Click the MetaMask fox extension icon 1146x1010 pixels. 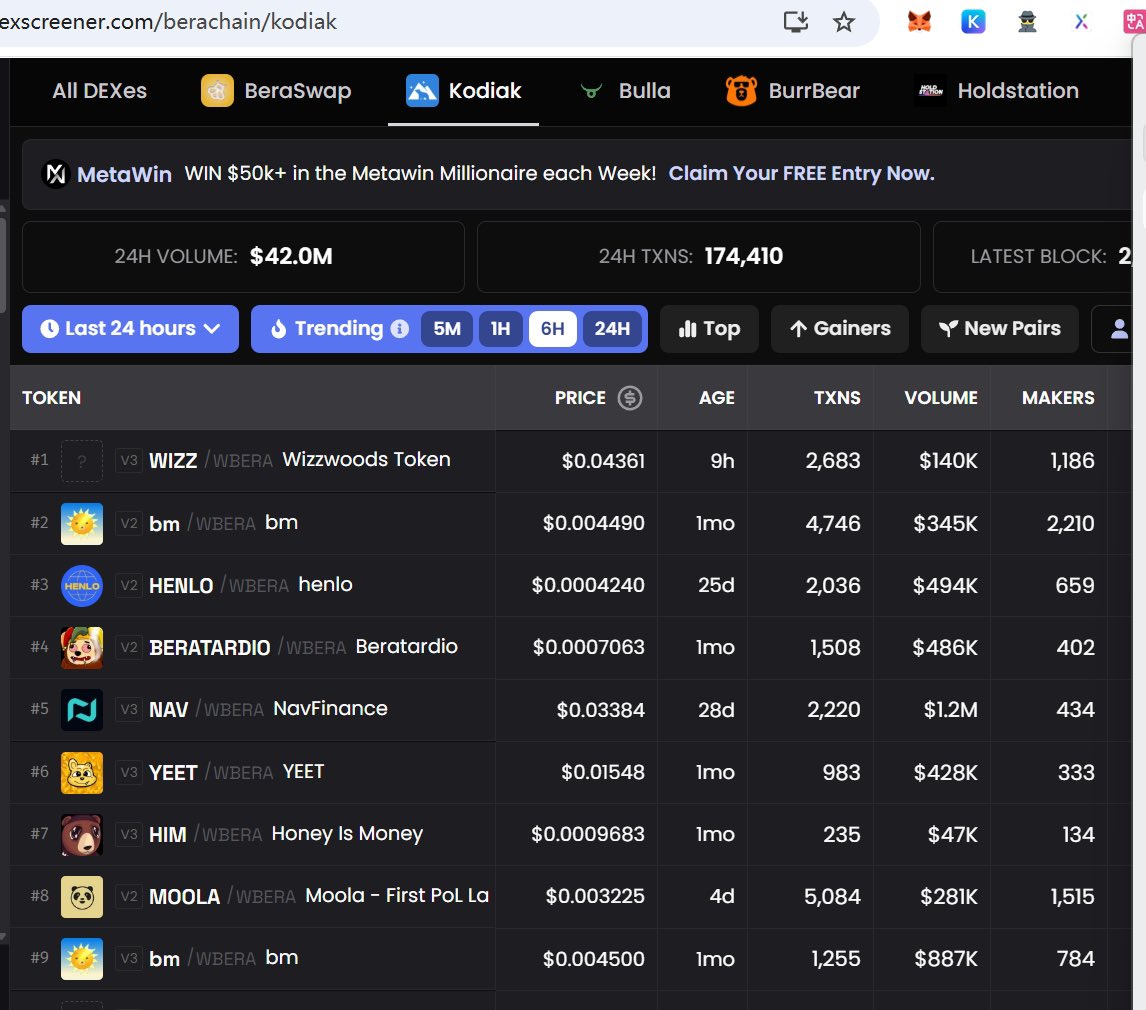(919, 22)
